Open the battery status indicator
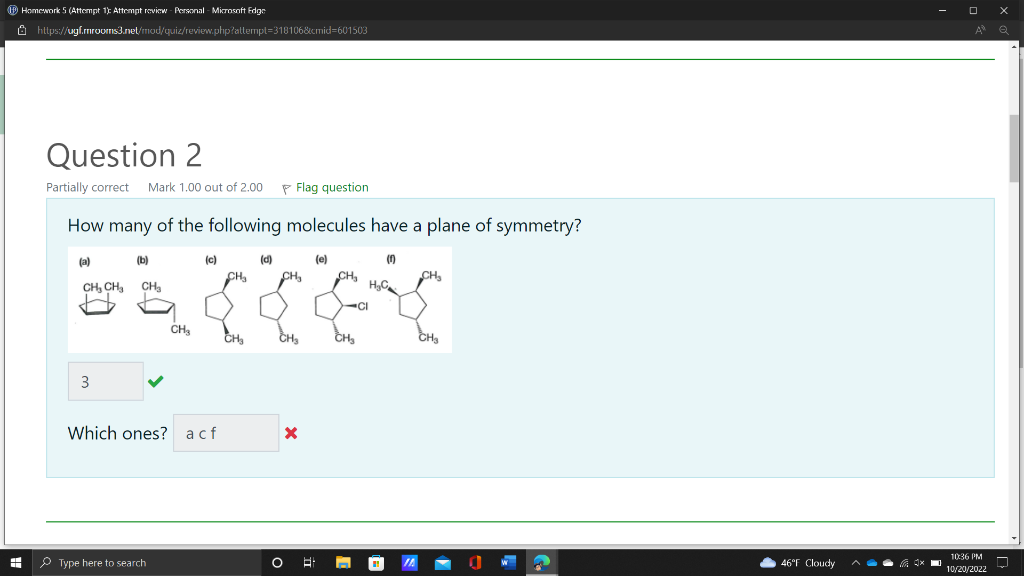Viewport: 1024px width, 576px height. point(935,562)
